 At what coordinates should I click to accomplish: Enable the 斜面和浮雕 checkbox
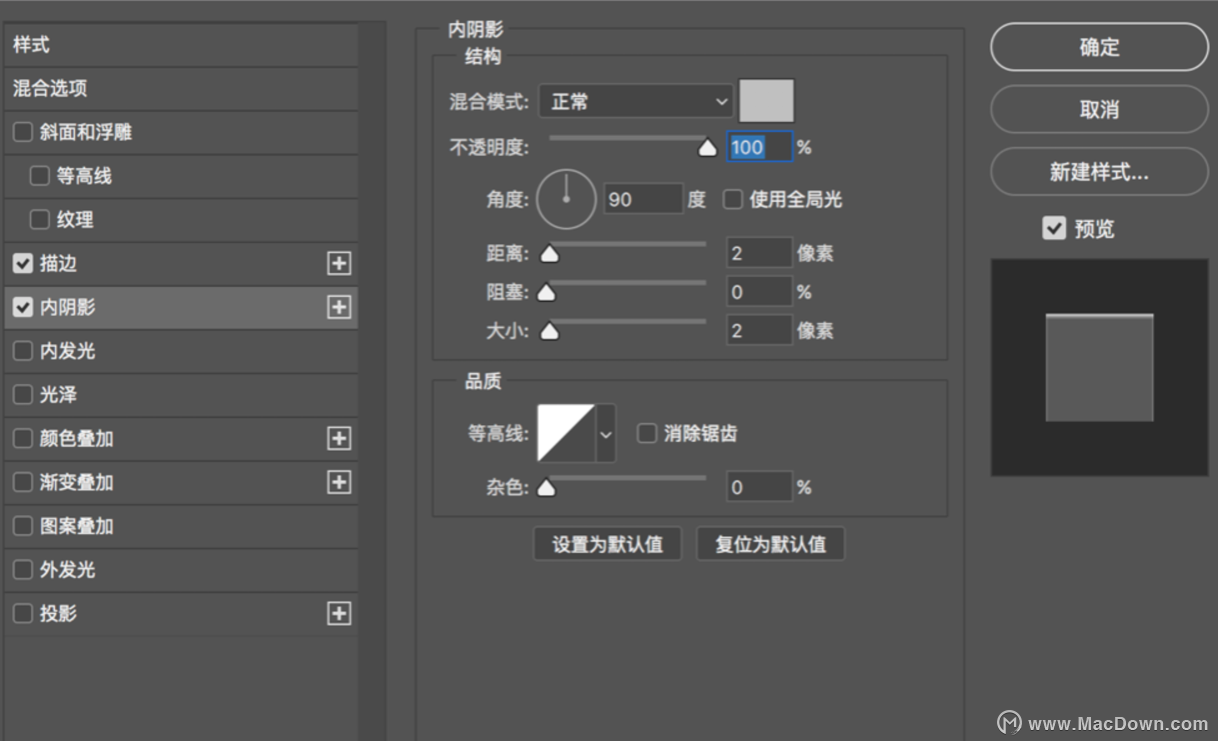23,132
